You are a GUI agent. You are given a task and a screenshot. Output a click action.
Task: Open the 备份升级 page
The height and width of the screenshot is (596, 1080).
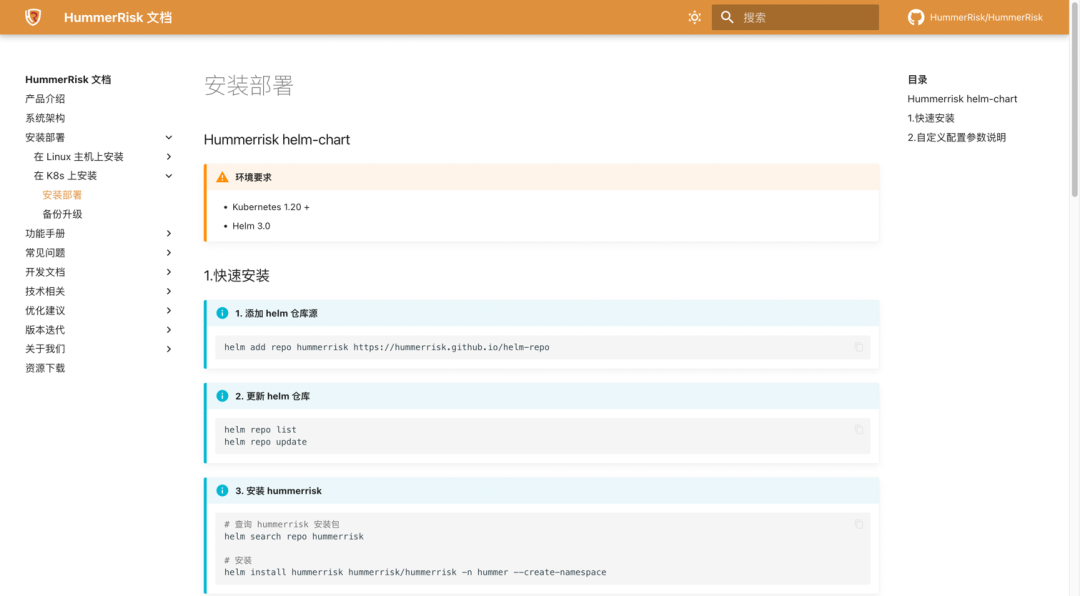(62, 214)
